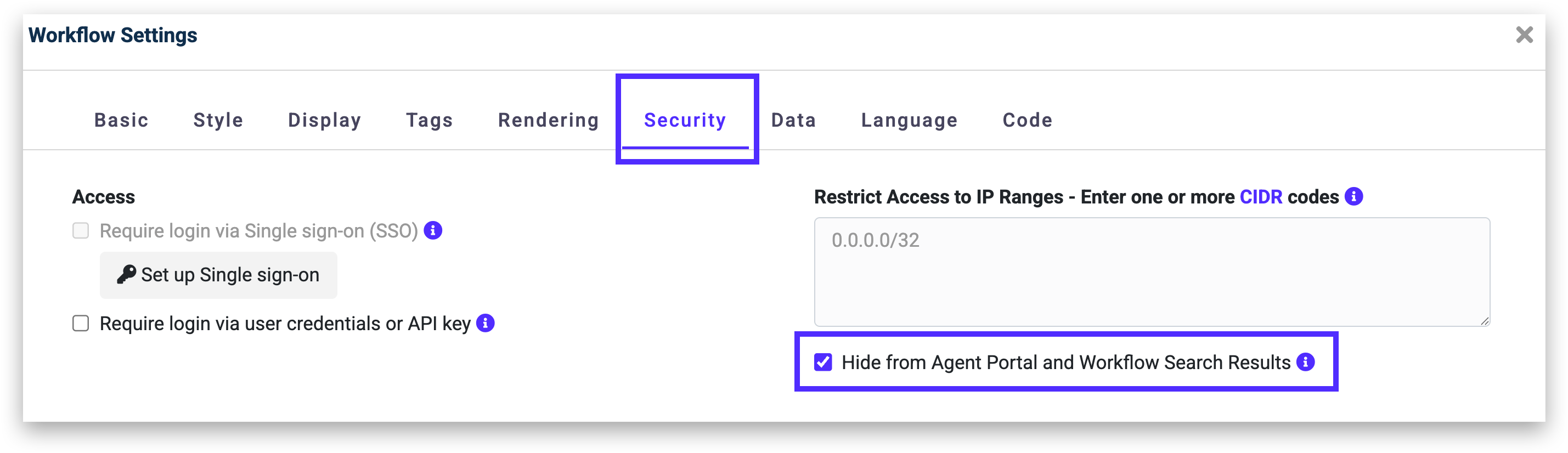Switch to the Data tab

[793, 120]
